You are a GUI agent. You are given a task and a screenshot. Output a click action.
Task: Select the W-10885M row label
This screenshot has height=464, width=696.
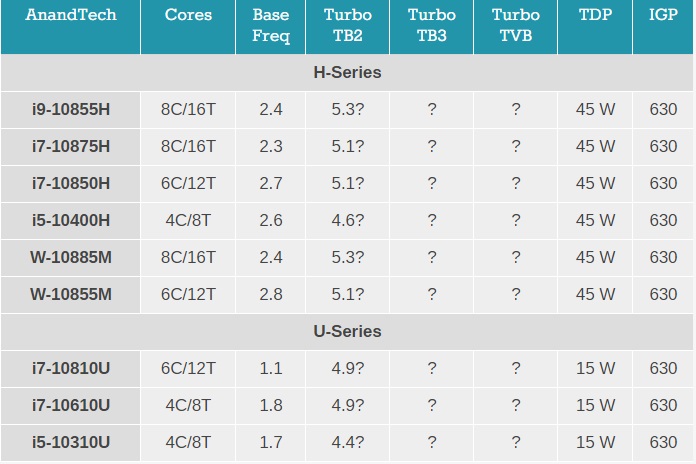point(70,257)
